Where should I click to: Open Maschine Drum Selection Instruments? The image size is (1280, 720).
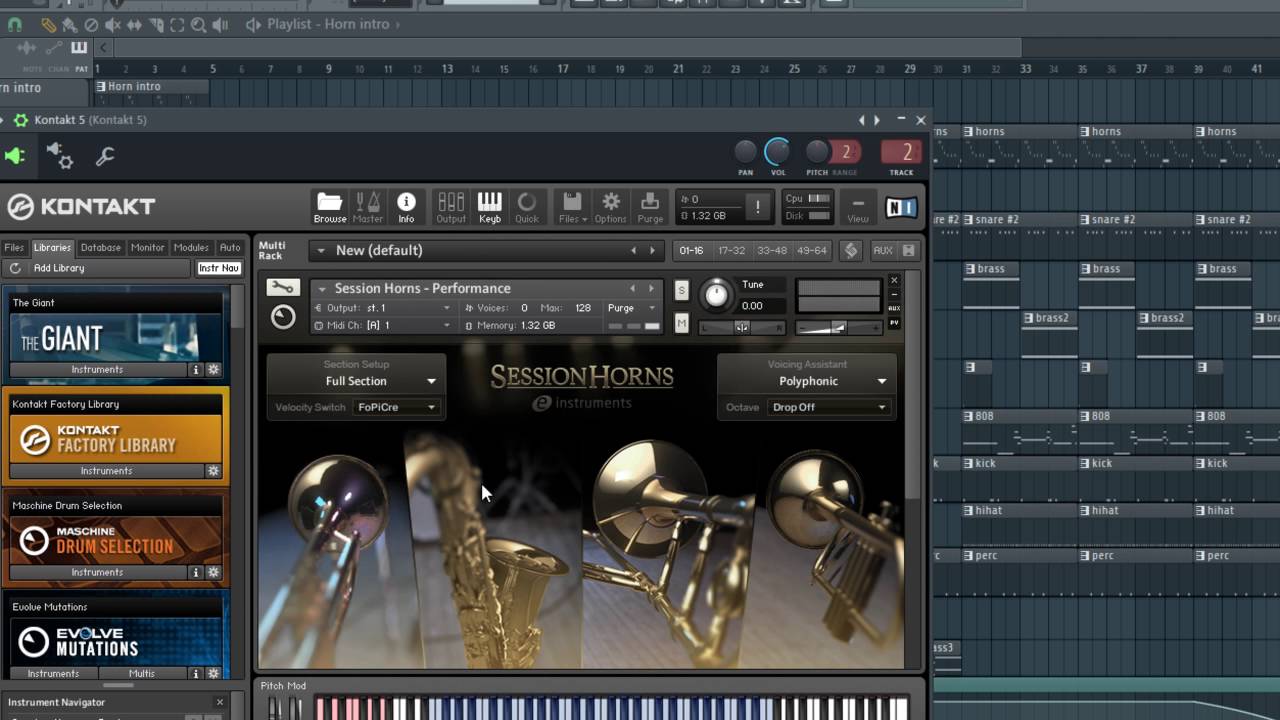[97, 572]
